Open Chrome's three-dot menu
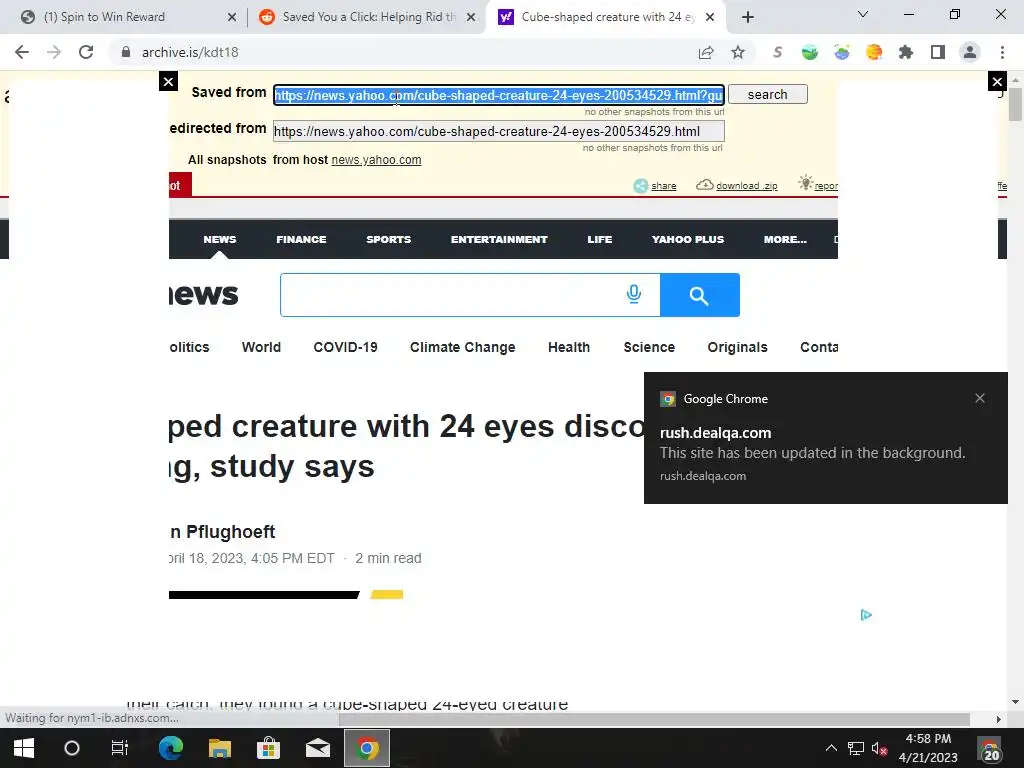The image size is (1024, 768). (1002, 52)
